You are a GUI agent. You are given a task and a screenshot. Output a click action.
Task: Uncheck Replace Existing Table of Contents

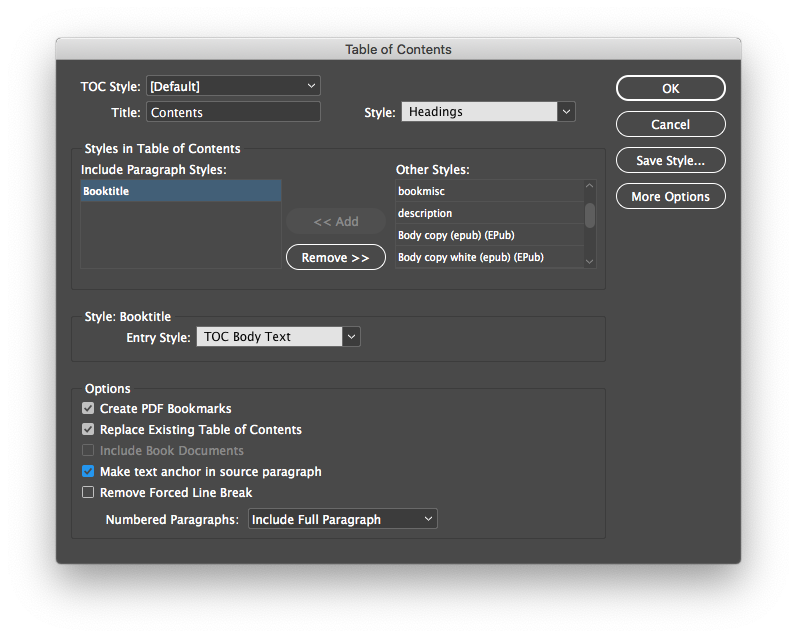coord(89,429)
